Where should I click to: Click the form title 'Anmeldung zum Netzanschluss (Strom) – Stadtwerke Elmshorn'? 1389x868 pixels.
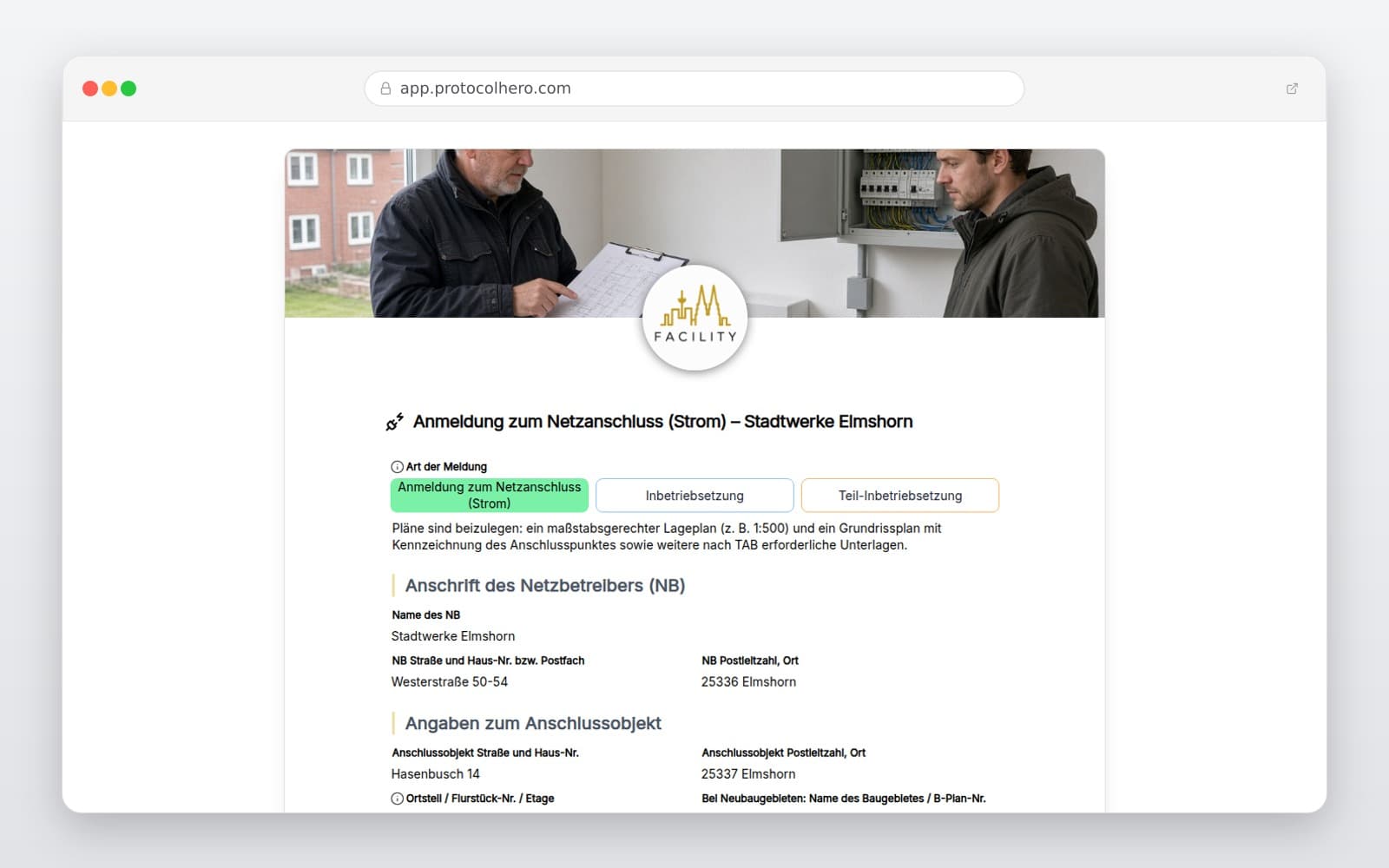click(663, 422)
